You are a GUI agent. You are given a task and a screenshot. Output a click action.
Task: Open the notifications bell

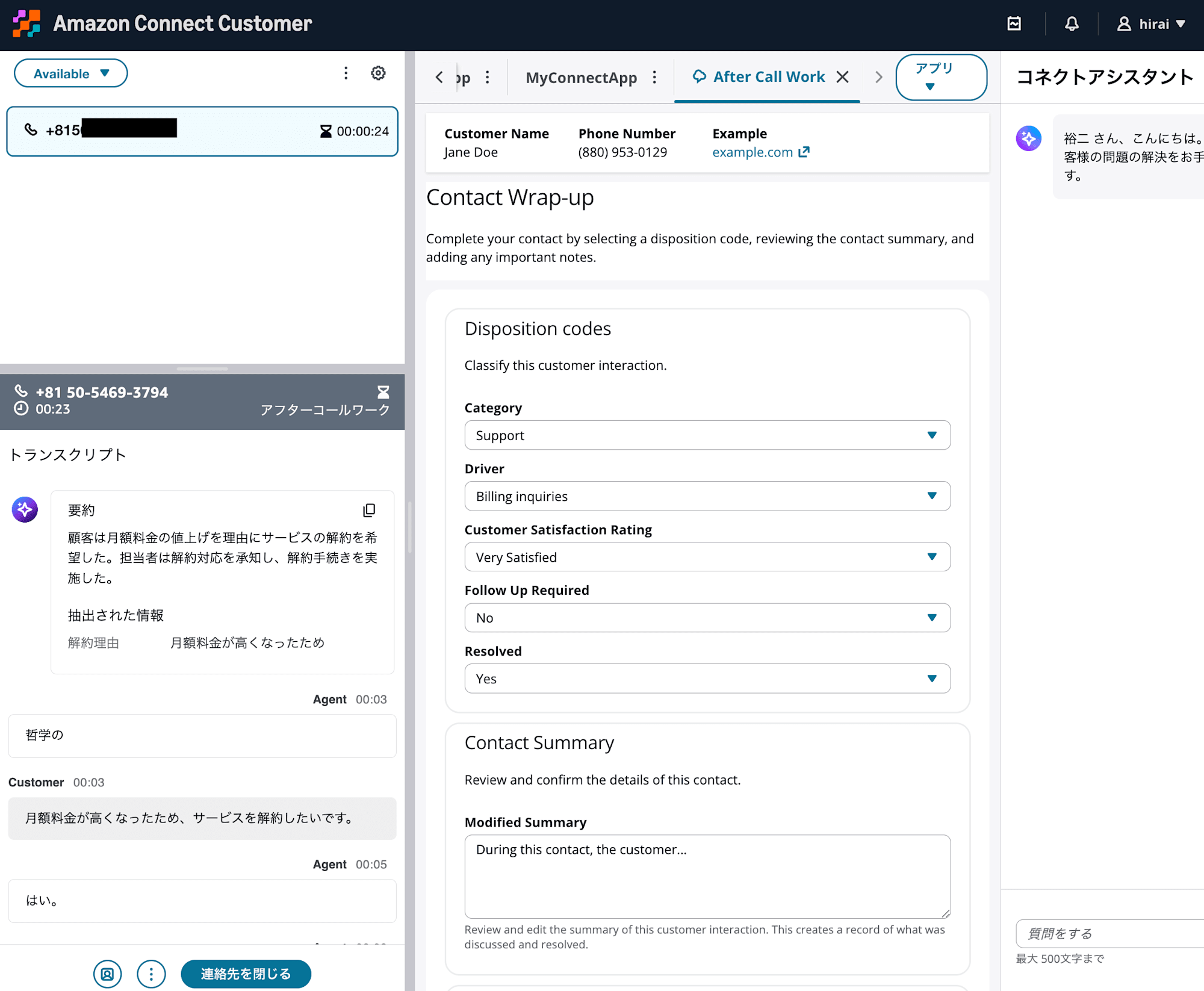point(1072,24)
